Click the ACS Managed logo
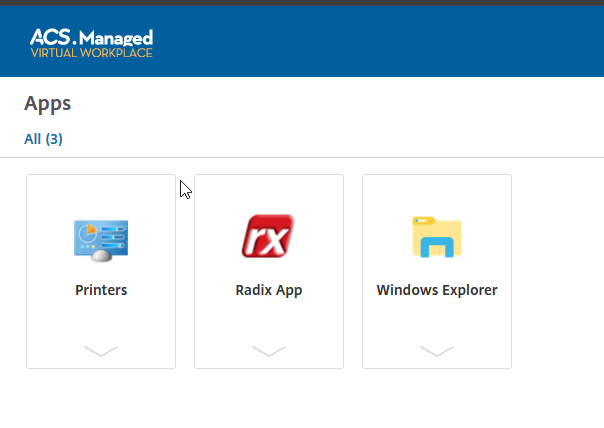604x428 pixels. (x=91, y=42)
